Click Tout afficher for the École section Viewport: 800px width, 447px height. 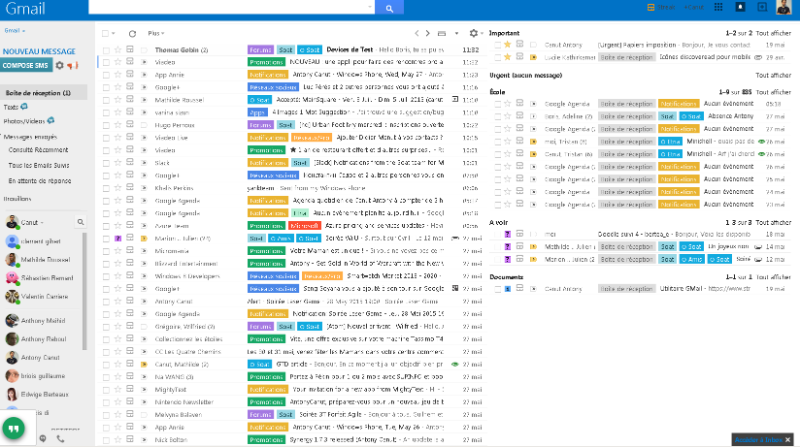point(773,92)
